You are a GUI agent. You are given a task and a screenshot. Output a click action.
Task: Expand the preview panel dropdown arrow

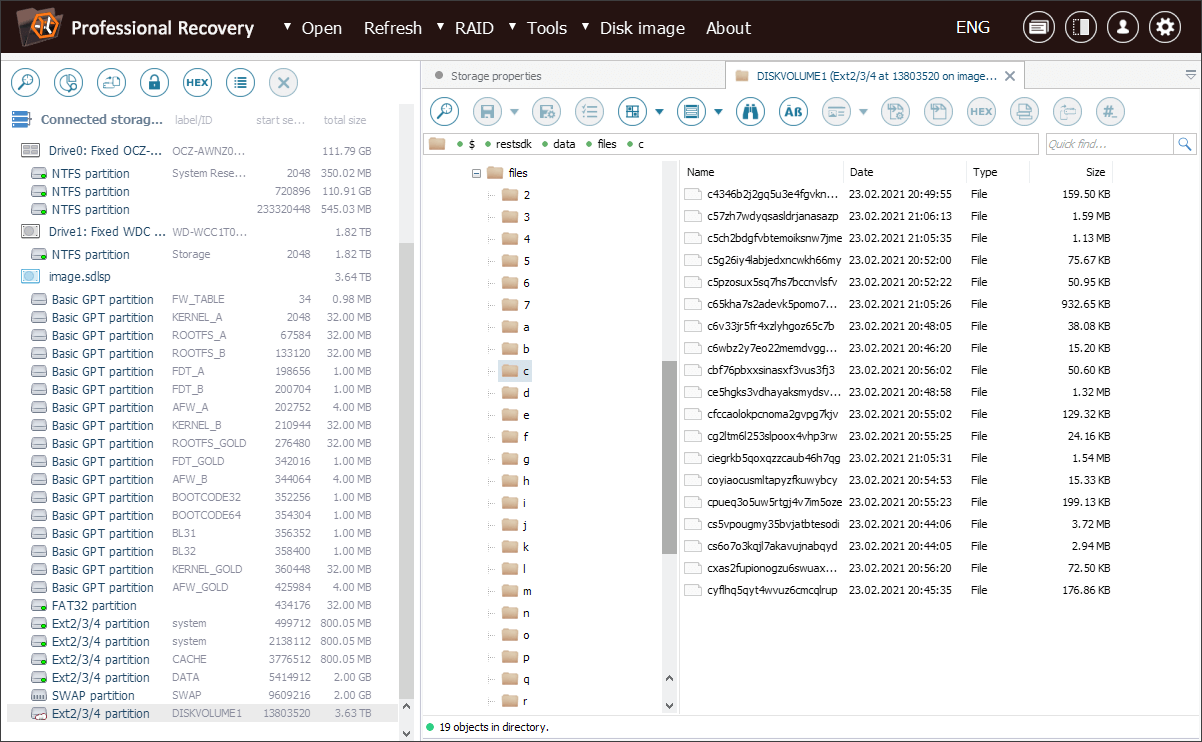[x=862, y=111]
